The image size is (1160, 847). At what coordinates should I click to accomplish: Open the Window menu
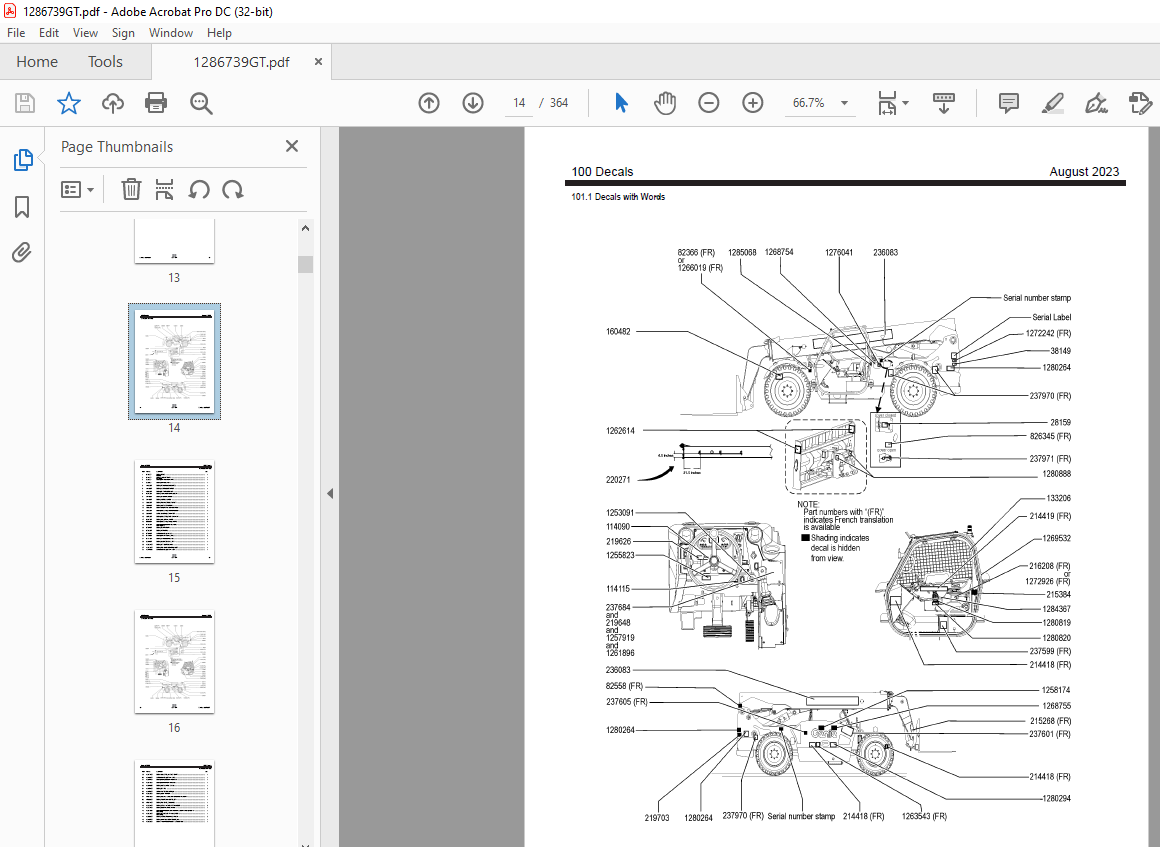click(171, 33)
